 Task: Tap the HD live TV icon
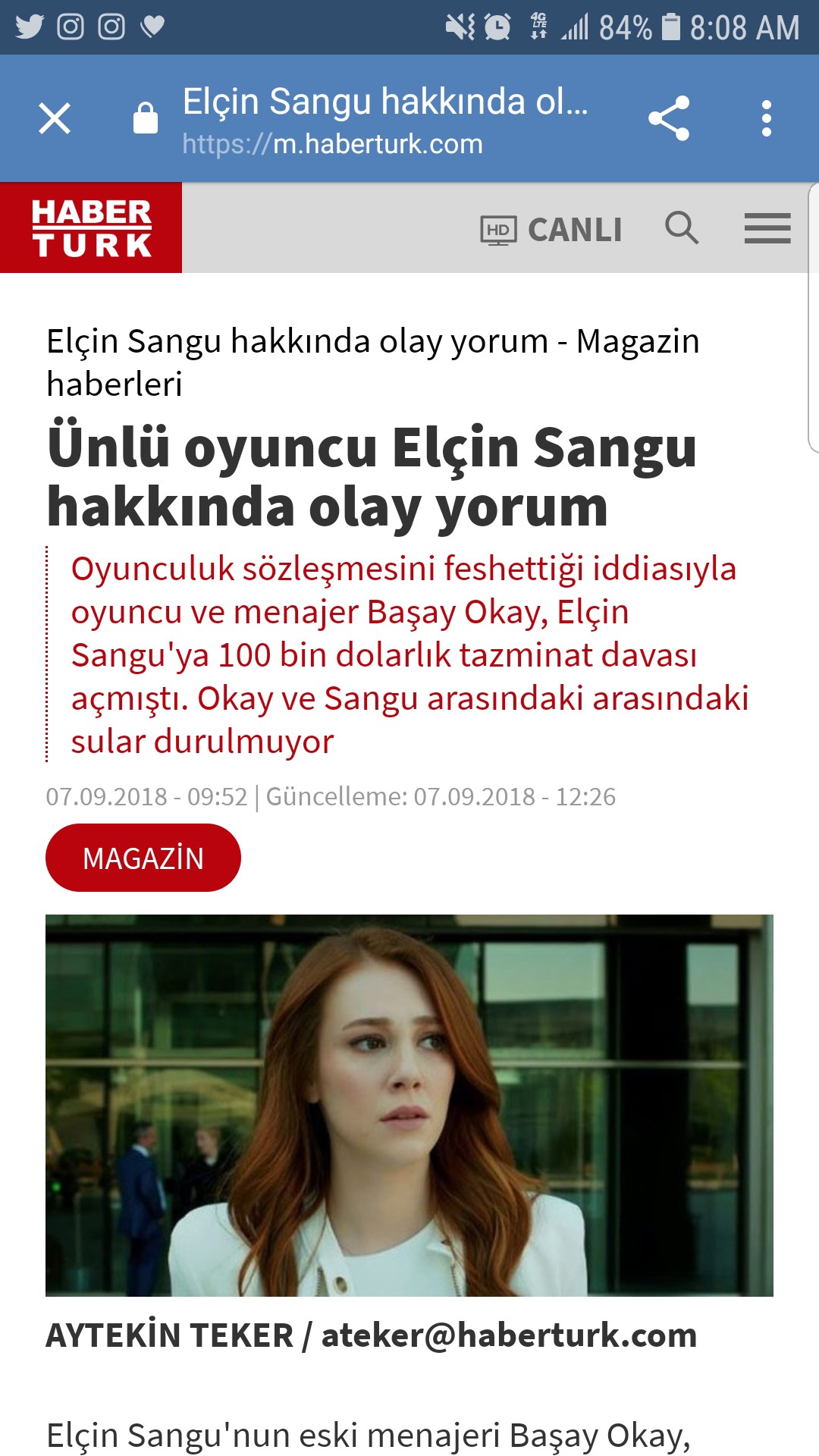click(498, 231)
